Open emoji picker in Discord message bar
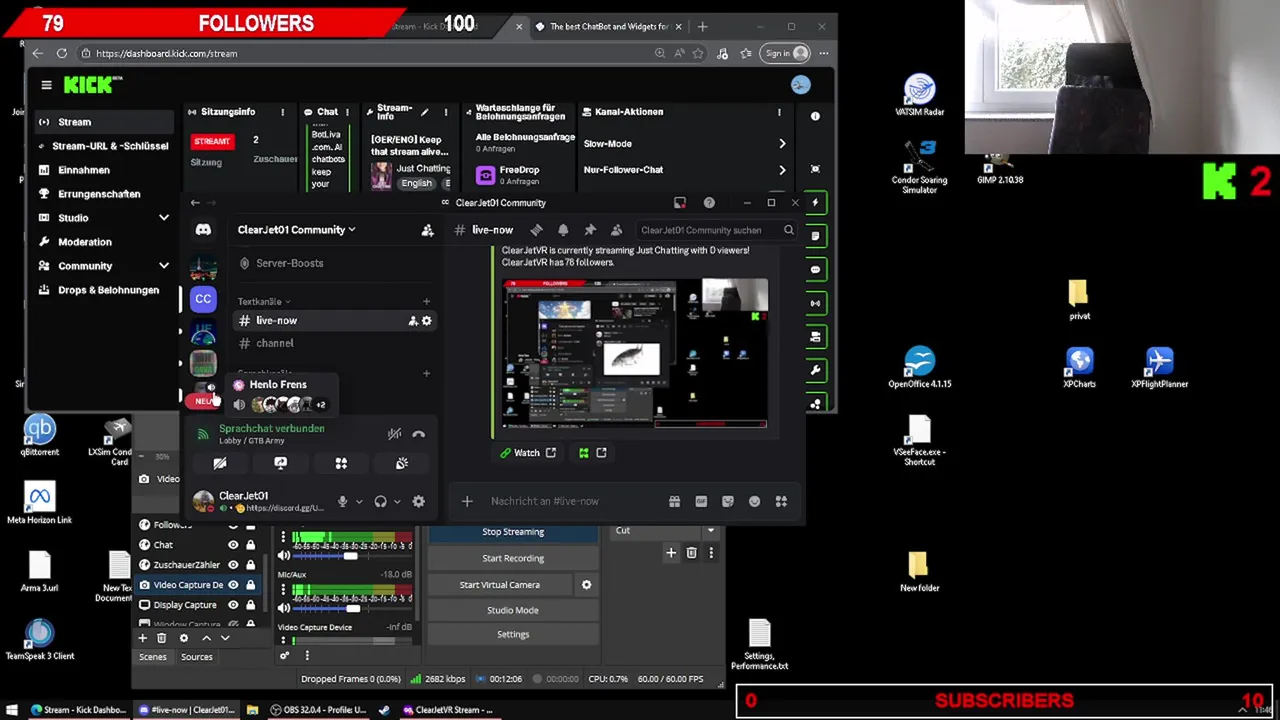 (x=754, y=501)
